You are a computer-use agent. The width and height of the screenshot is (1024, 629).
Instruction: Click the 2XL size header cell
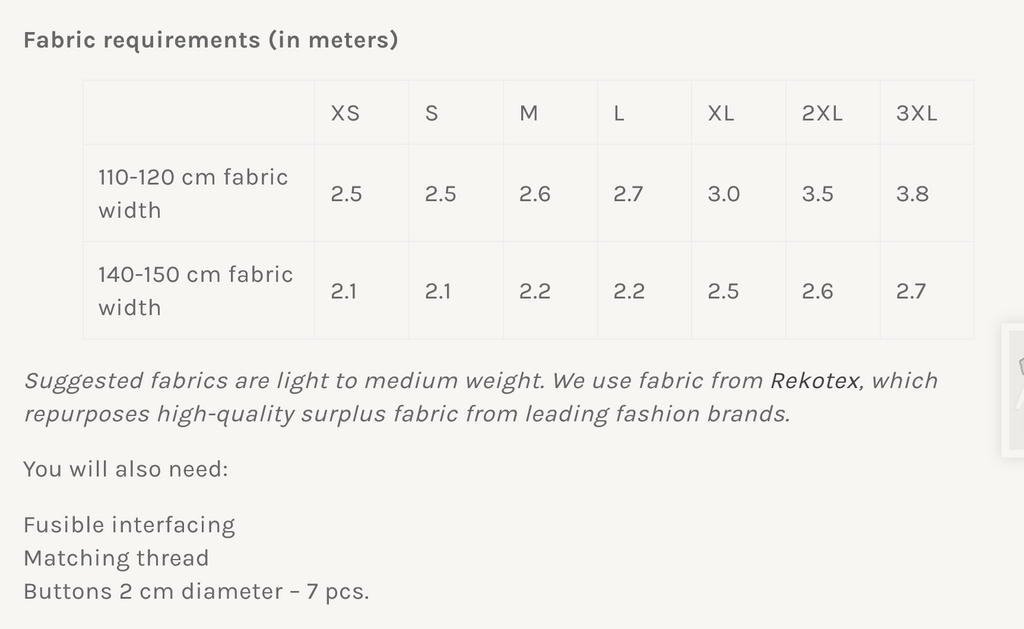(822, 113)
